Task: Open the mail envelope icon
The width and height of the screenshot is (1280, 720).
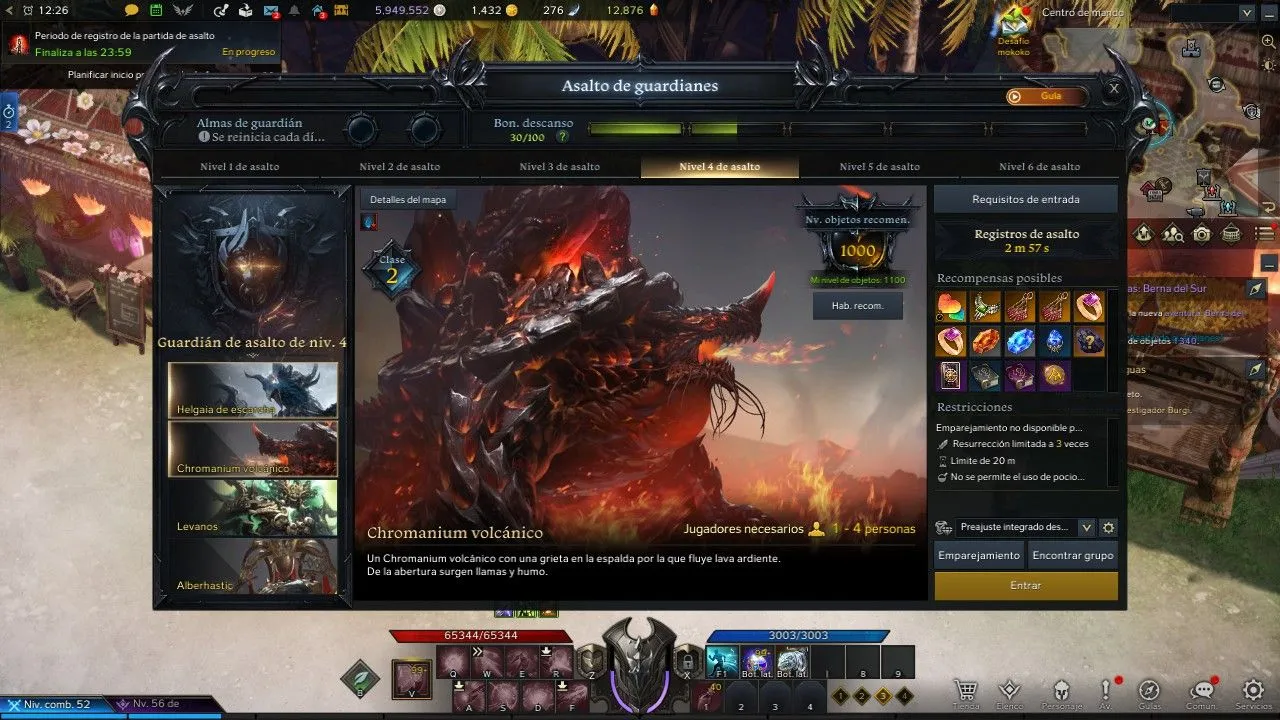Action: click(273, 11)
